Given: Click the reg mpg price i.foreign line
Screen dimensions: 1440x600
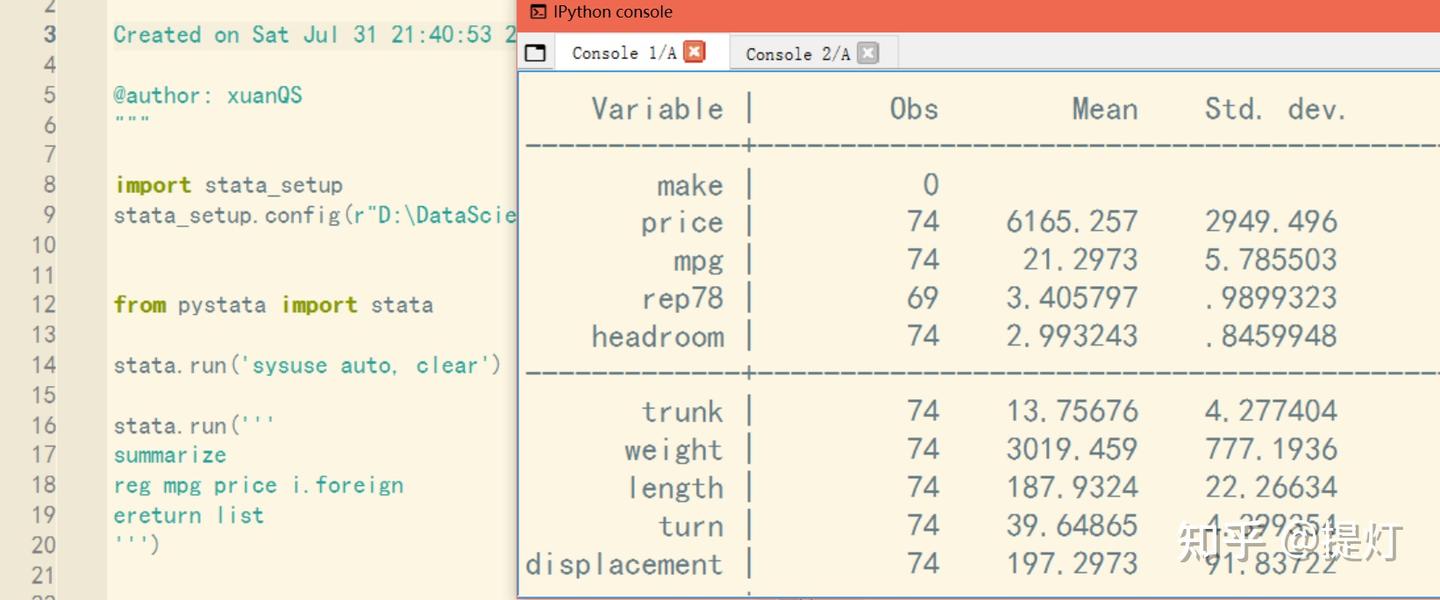Looking at the screenshot, I should point(258,485).
